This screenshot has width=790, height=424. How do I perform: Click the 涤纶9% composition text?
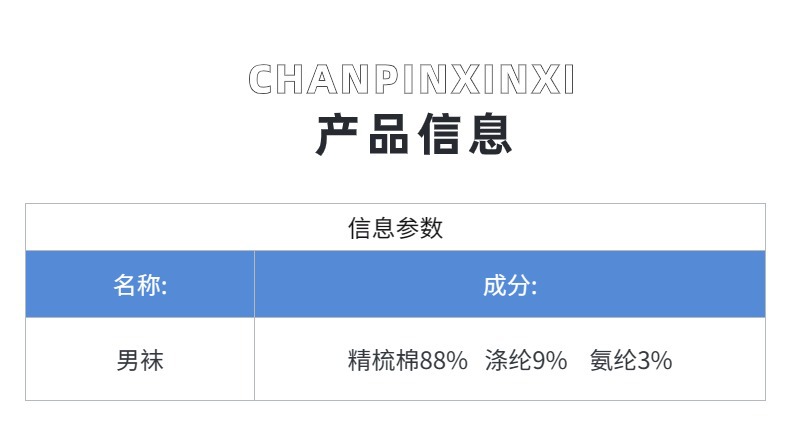click(526, 360)
